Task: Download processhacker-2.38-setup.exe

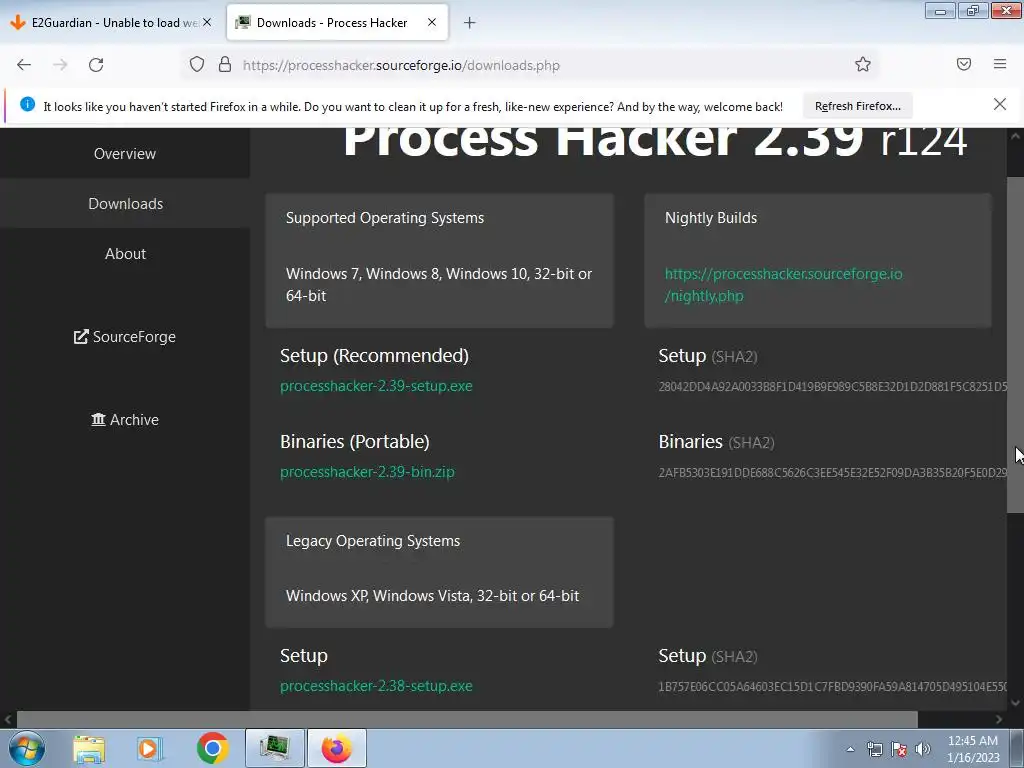Action: coord(376,686)
